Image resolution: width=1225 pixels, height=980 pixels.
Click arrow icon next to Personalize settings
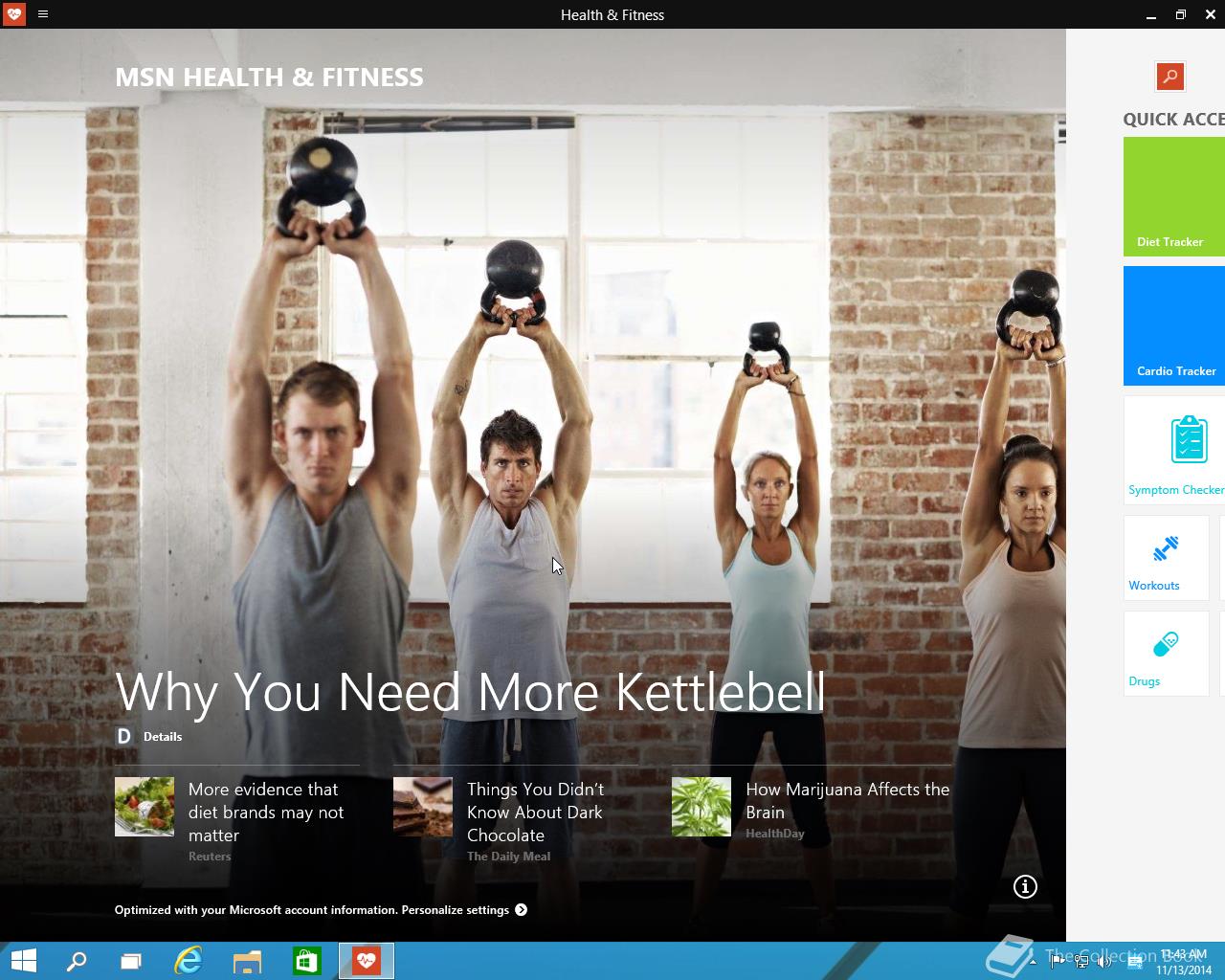click(521, 910)
